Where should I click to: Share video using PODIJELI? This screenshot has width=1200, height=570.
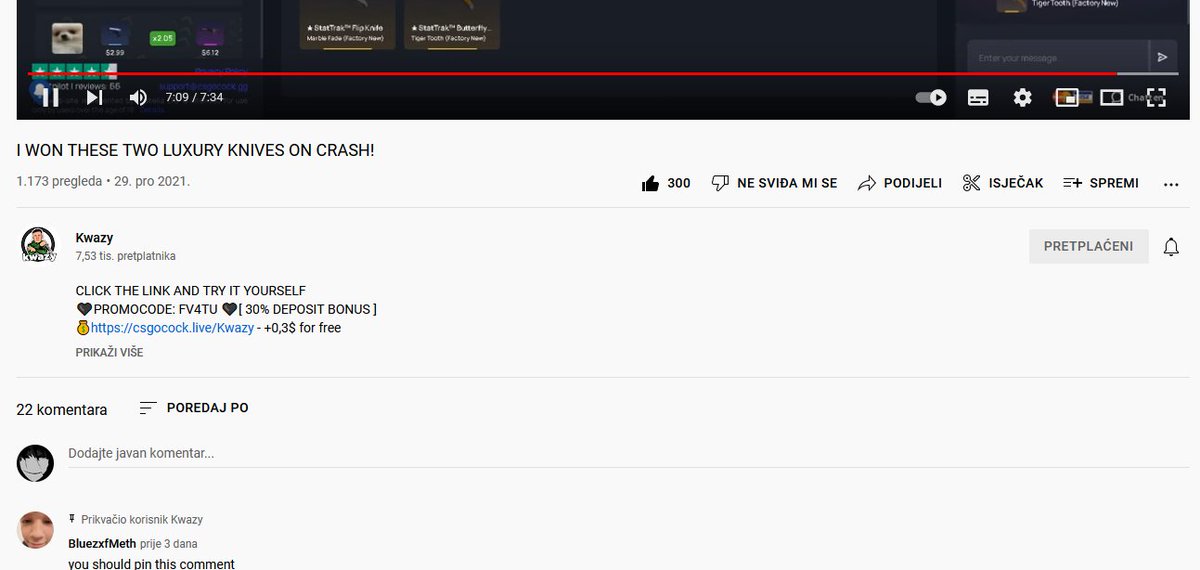(x=899, y=183)
